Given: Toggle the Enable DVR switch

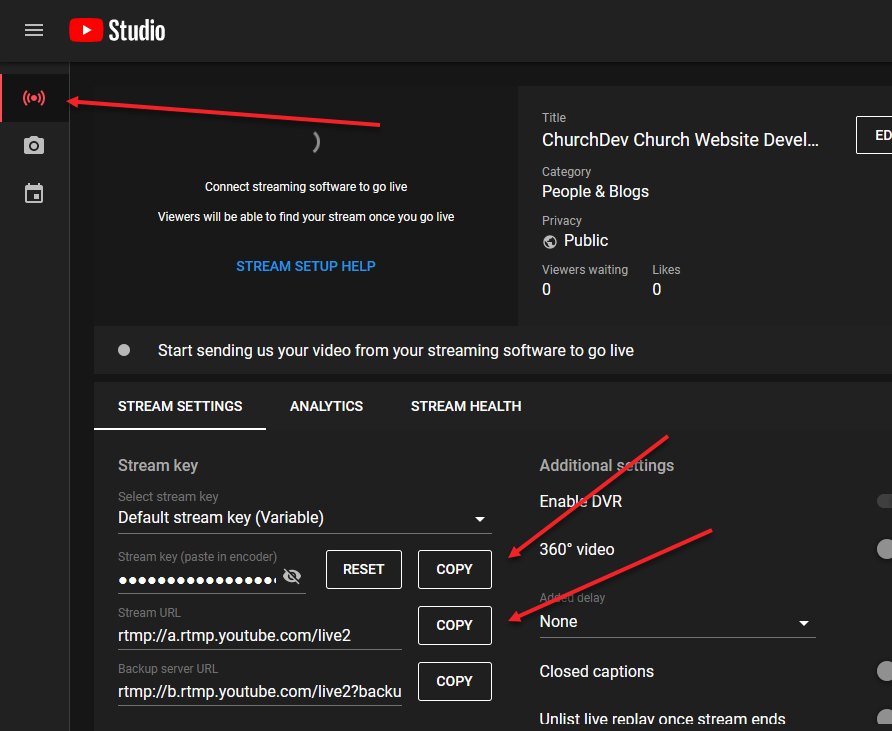Looking at the screenshot, I should click(884, 501).
